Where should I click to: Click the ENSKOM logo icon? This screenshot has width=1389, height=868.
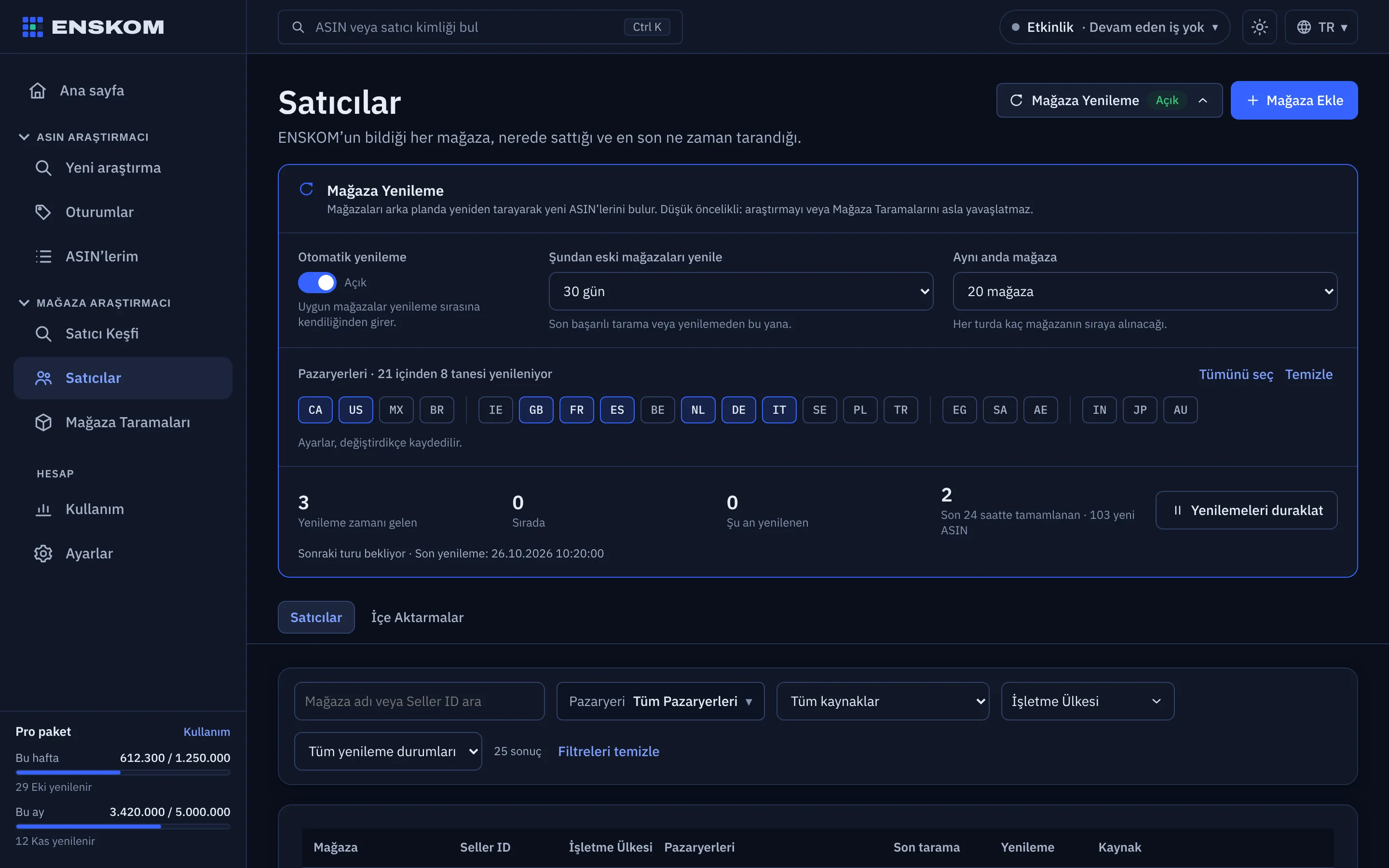(33, 27)
